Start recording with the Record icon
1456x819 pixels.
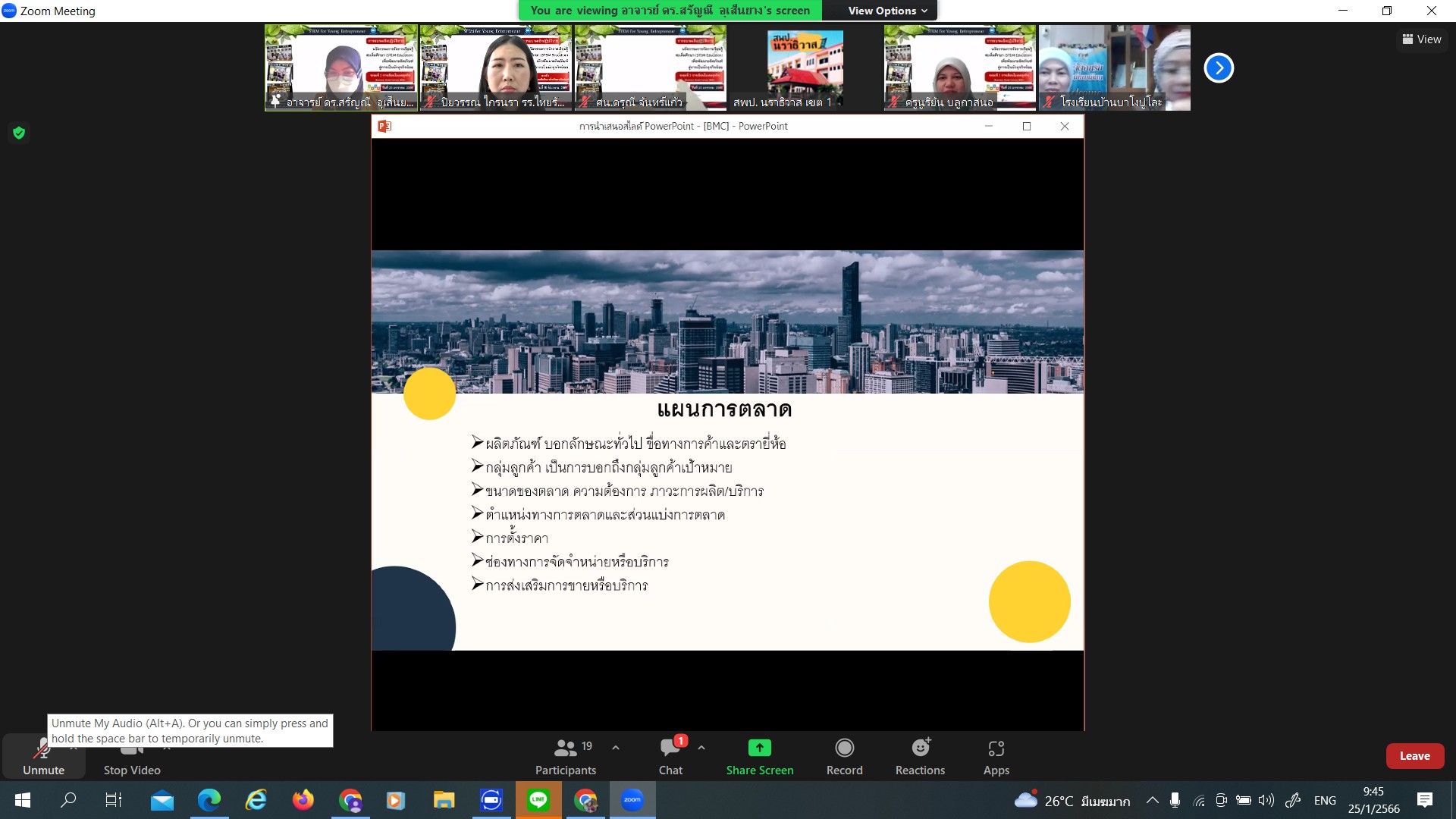coord(844,748)
